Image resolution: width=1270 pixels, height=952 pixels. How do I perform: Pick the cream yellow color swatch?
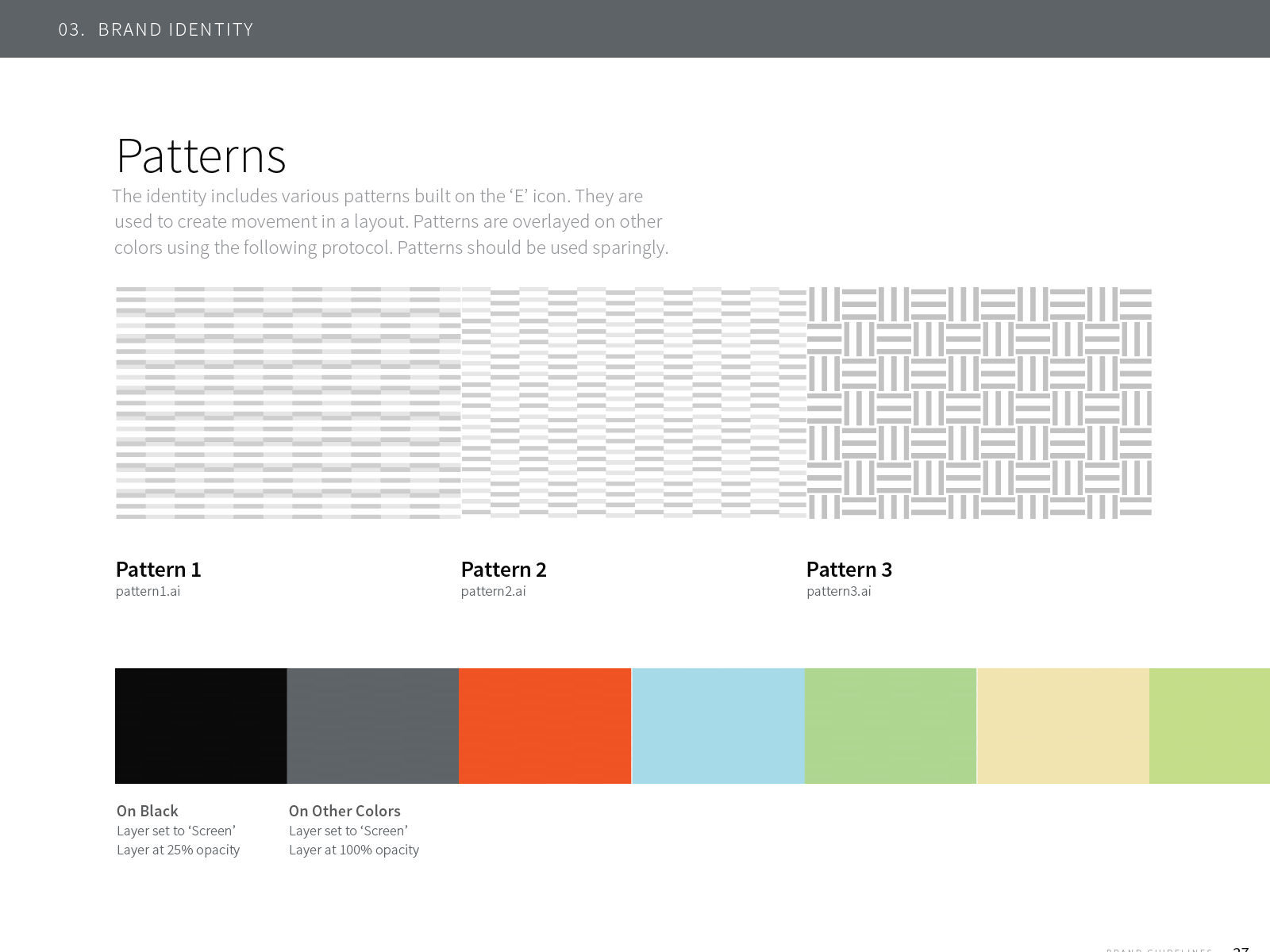[x=1064, y=726]
